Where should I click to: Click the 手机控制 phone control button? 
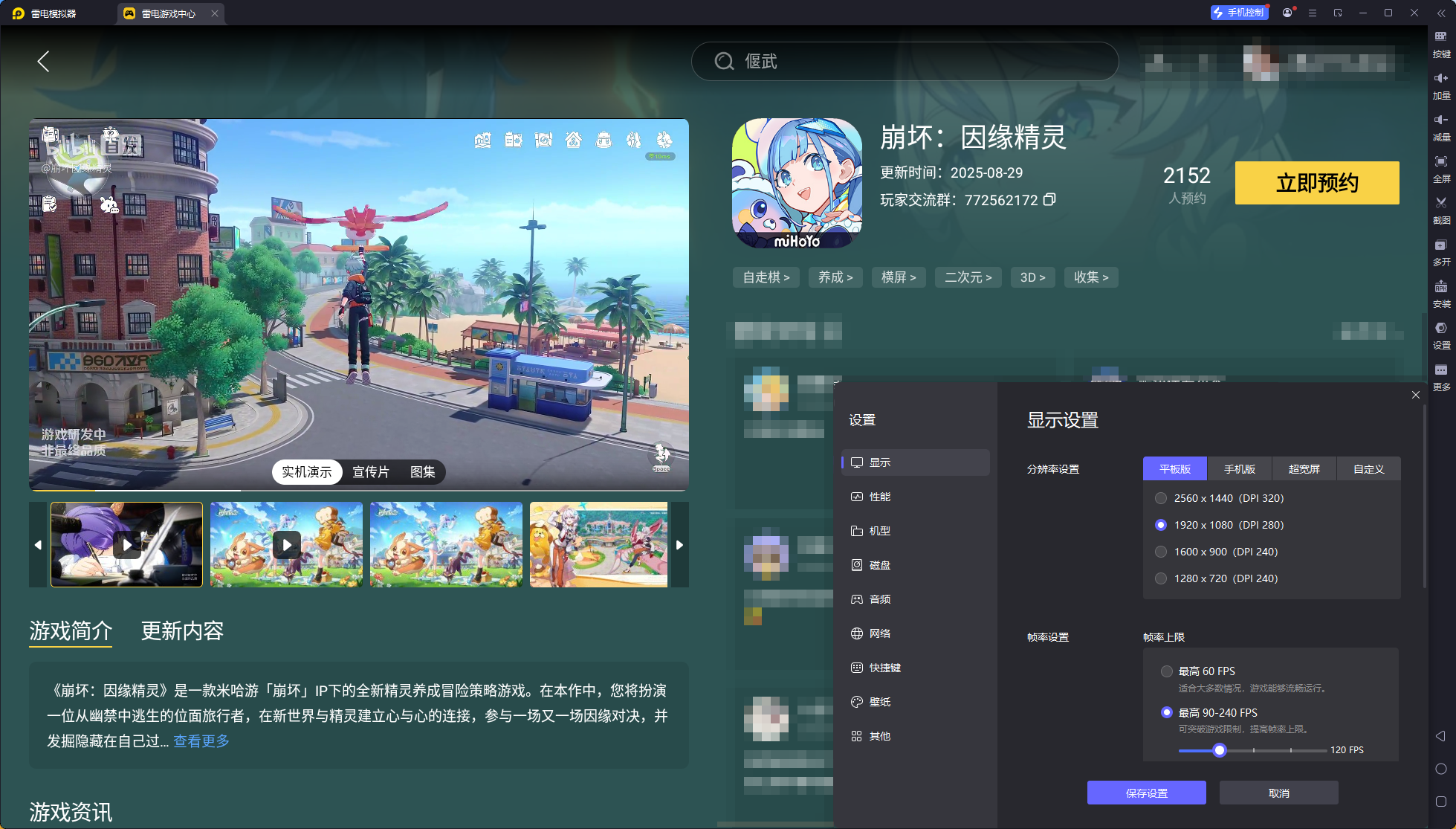coord(1239,13)
